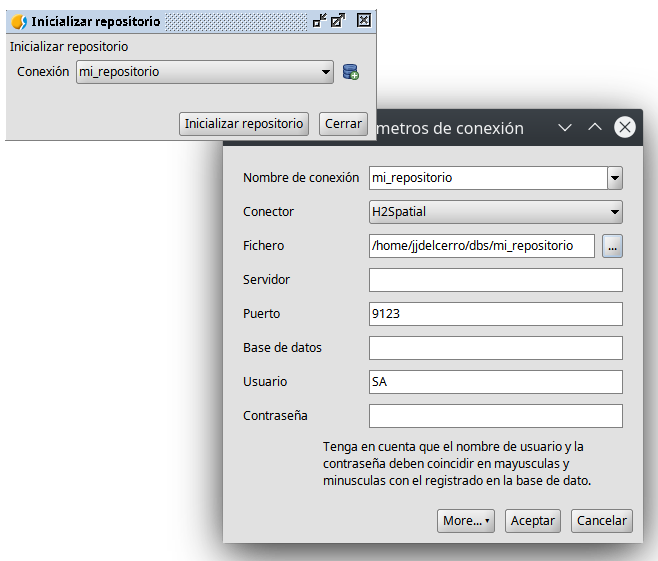Maximize the Inicializar repositorio panel
The image size is (658, 561).
338,20
